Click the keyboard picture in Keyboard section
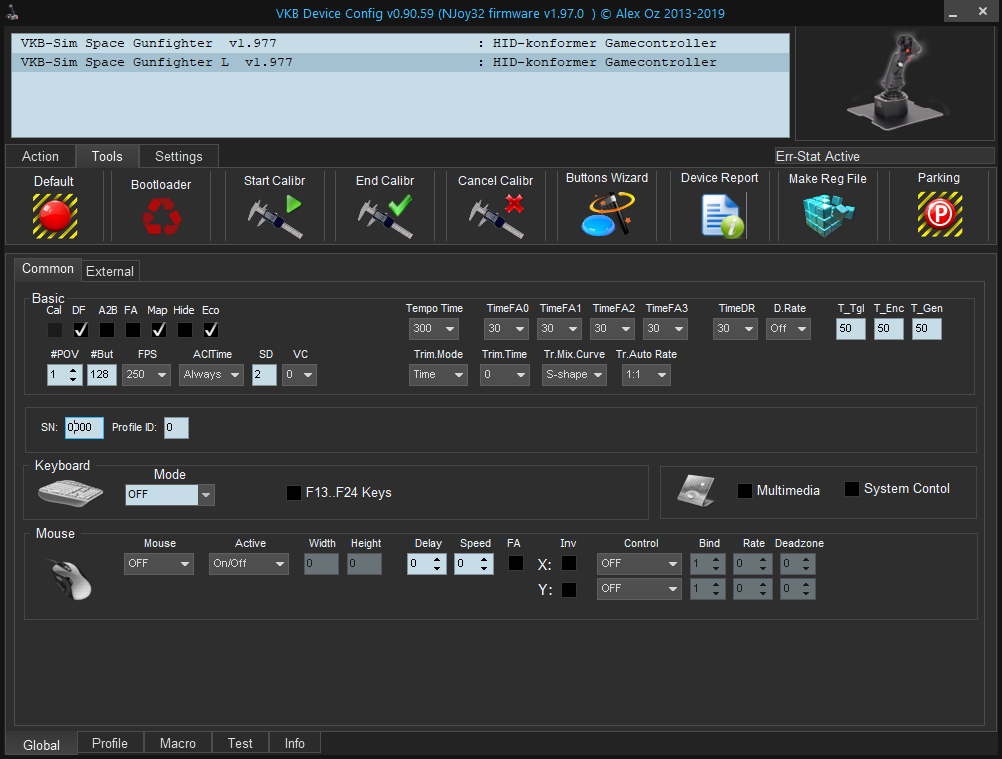 pyautogui.click(x=70, y=493)
